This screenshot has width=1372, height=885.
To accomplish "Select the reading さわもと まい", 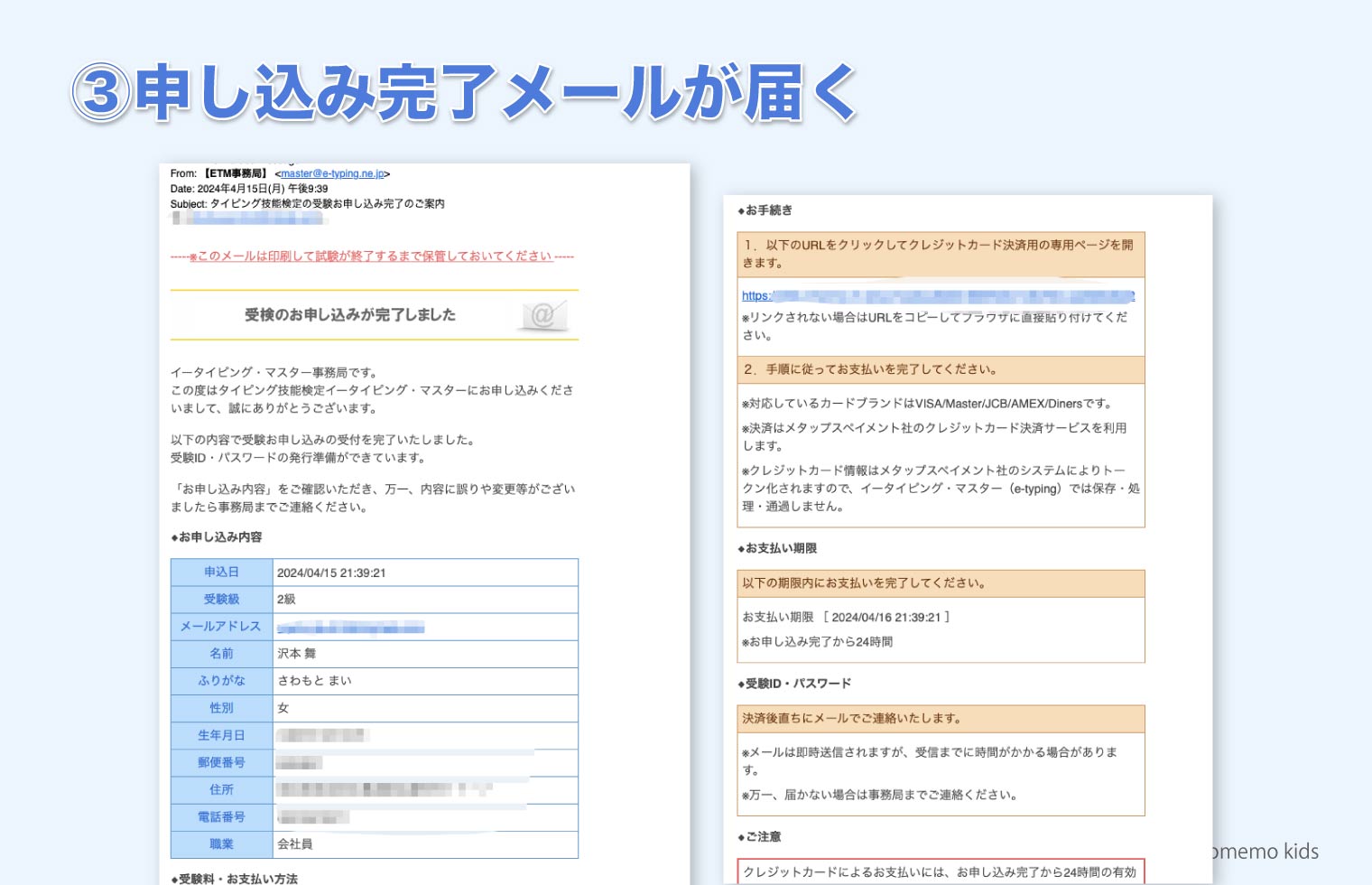I will coord(315,681).
